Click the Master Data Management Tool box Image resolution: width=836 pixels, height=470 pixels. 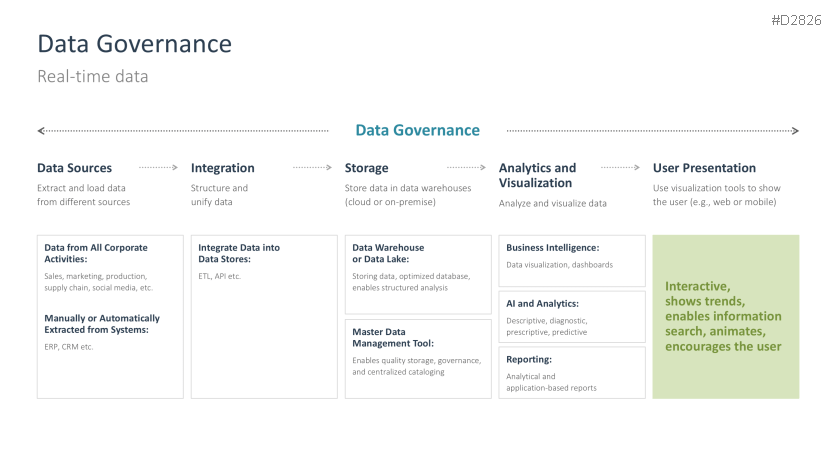pos(417,358)
